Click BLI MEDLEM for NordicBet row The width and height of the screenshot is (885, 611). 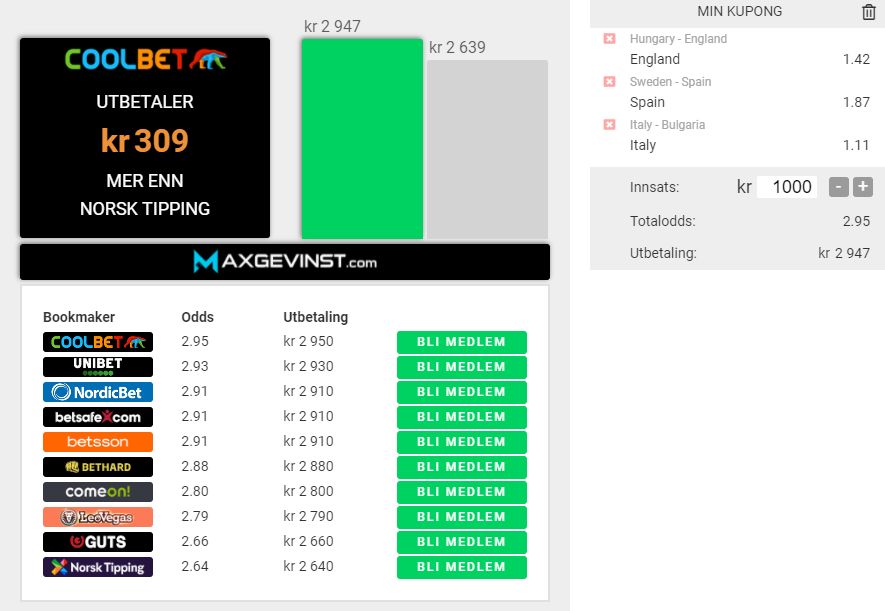[x=462, y=392]
